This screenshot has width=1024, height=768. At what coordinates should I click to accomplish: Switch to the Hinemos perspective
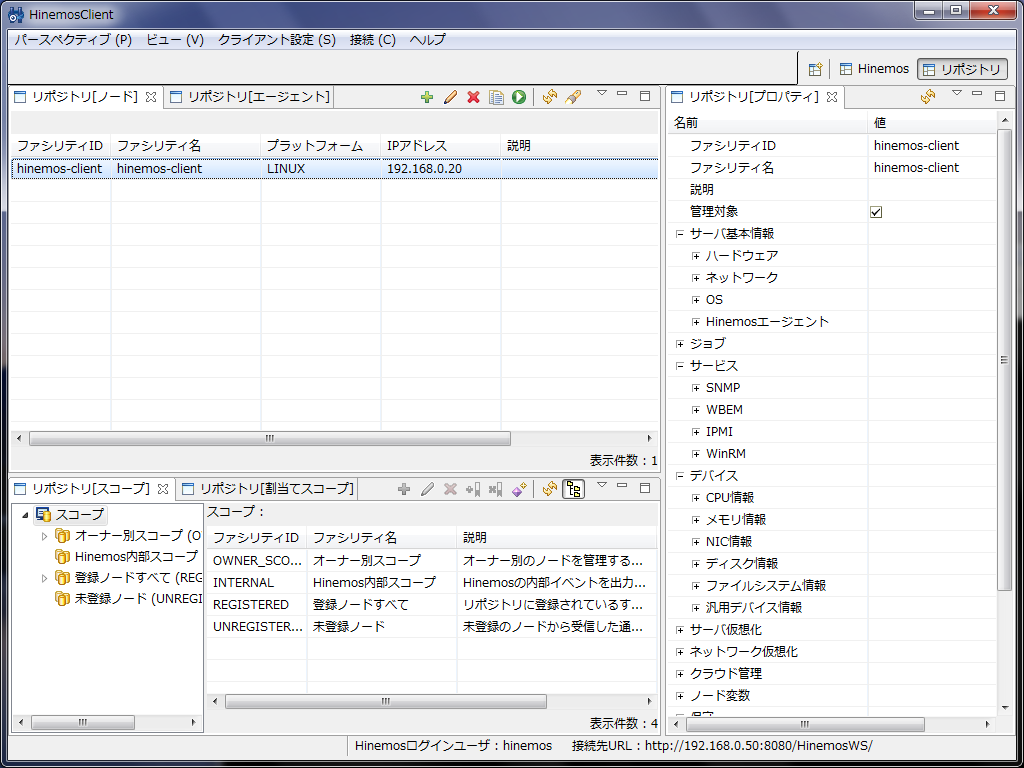(x=874, y=69)
